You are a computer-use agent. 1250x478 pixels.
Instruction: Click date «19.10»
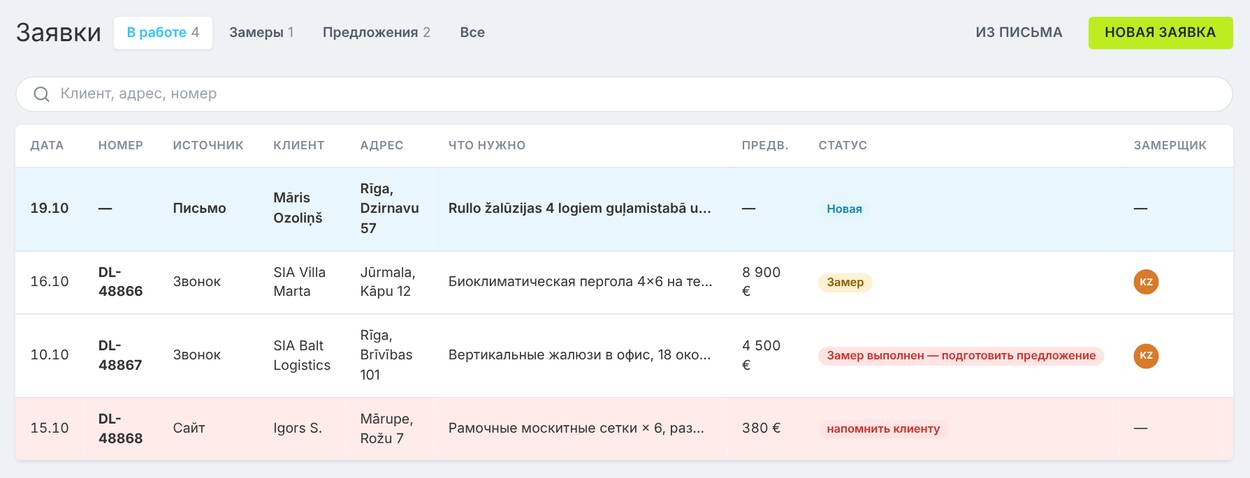pyautogui.click(x=50, y=208)
